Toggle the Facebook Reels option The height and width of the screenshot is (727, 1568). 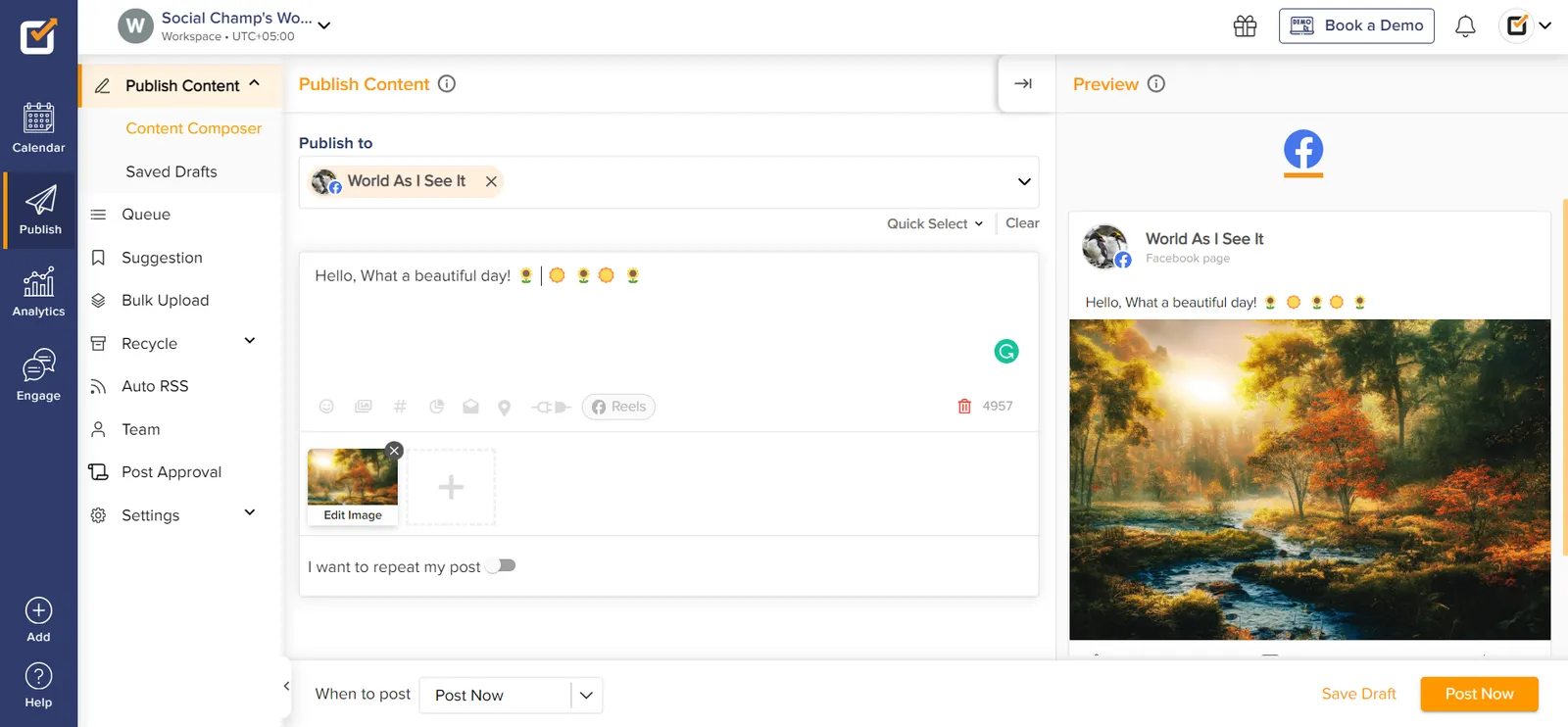click(x=618, y=407)
